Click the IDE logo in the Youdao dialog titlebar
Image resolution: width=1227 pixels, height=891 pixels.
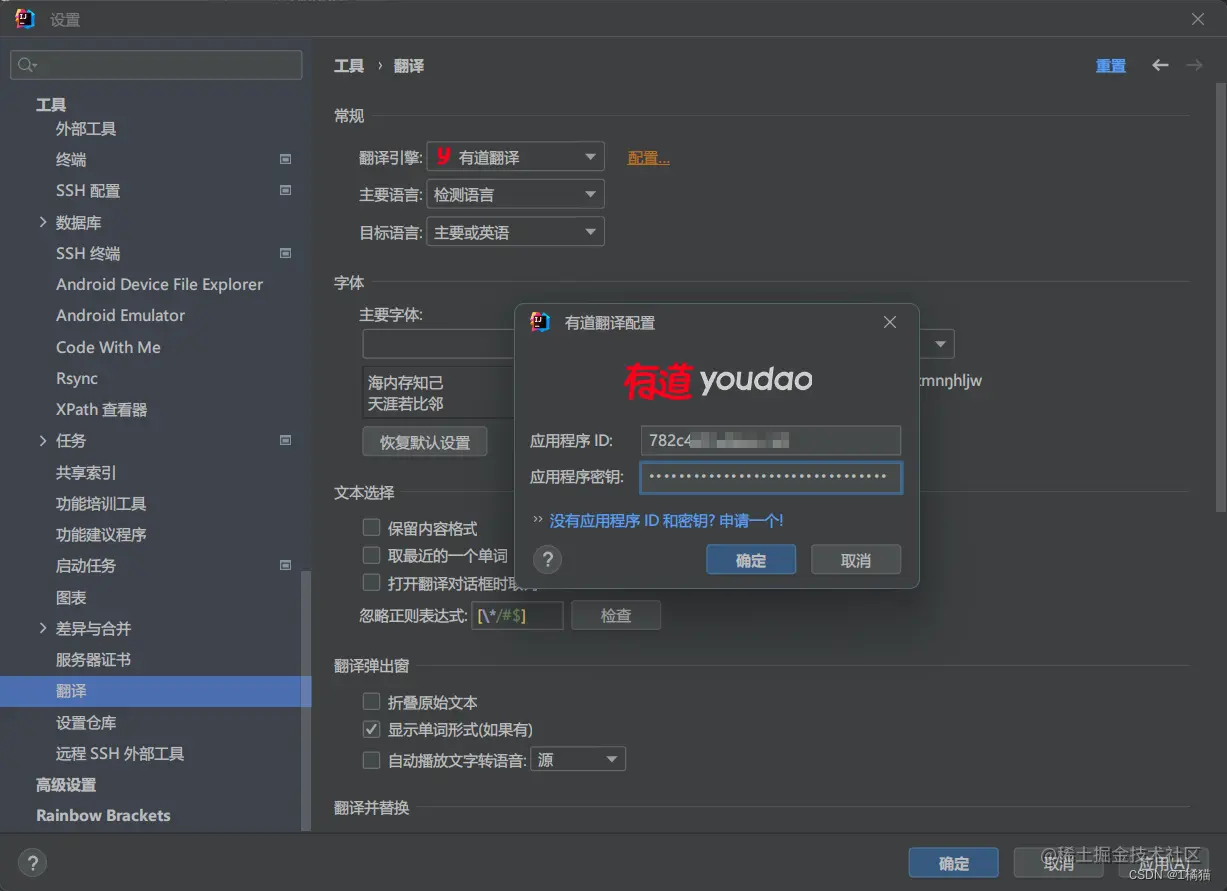coord(539,322)
